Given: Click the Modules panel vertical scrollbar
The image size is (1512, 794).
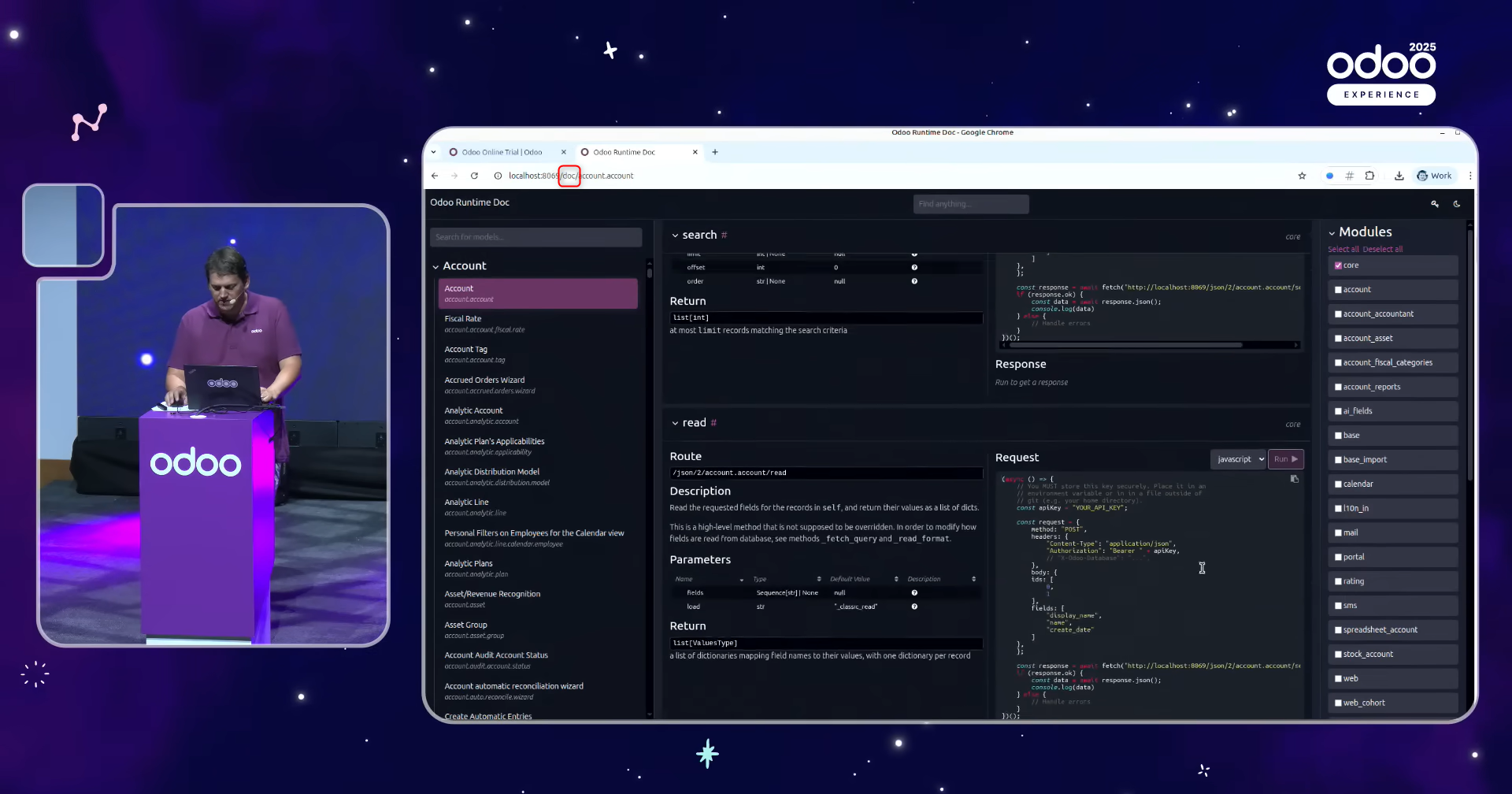Looking at the screenshot, I should pyautogui.click(x=1469, y=354).
